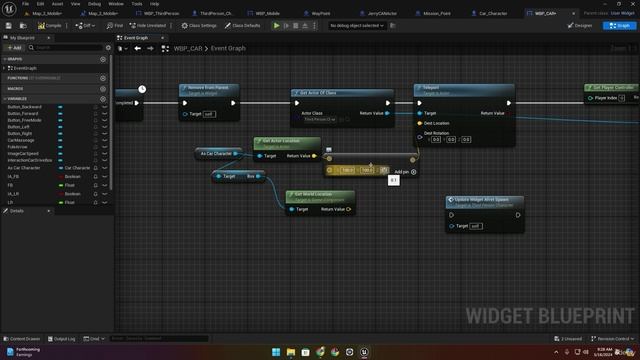
Task: Add a new variable with plus icon
Action: coord(103,99)
